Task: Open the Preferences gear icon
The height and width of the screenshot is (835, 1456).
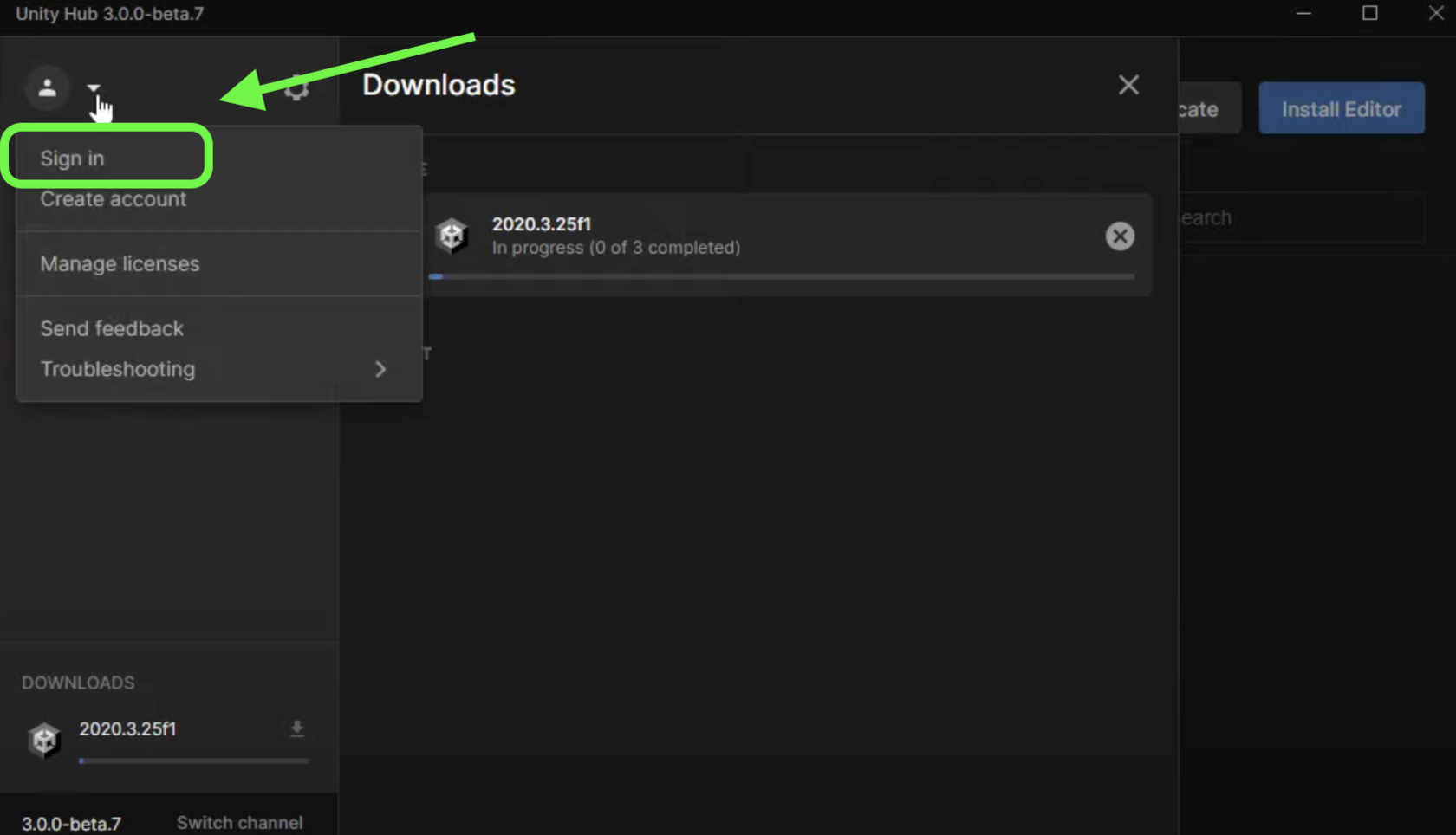Action: (297, 87)
